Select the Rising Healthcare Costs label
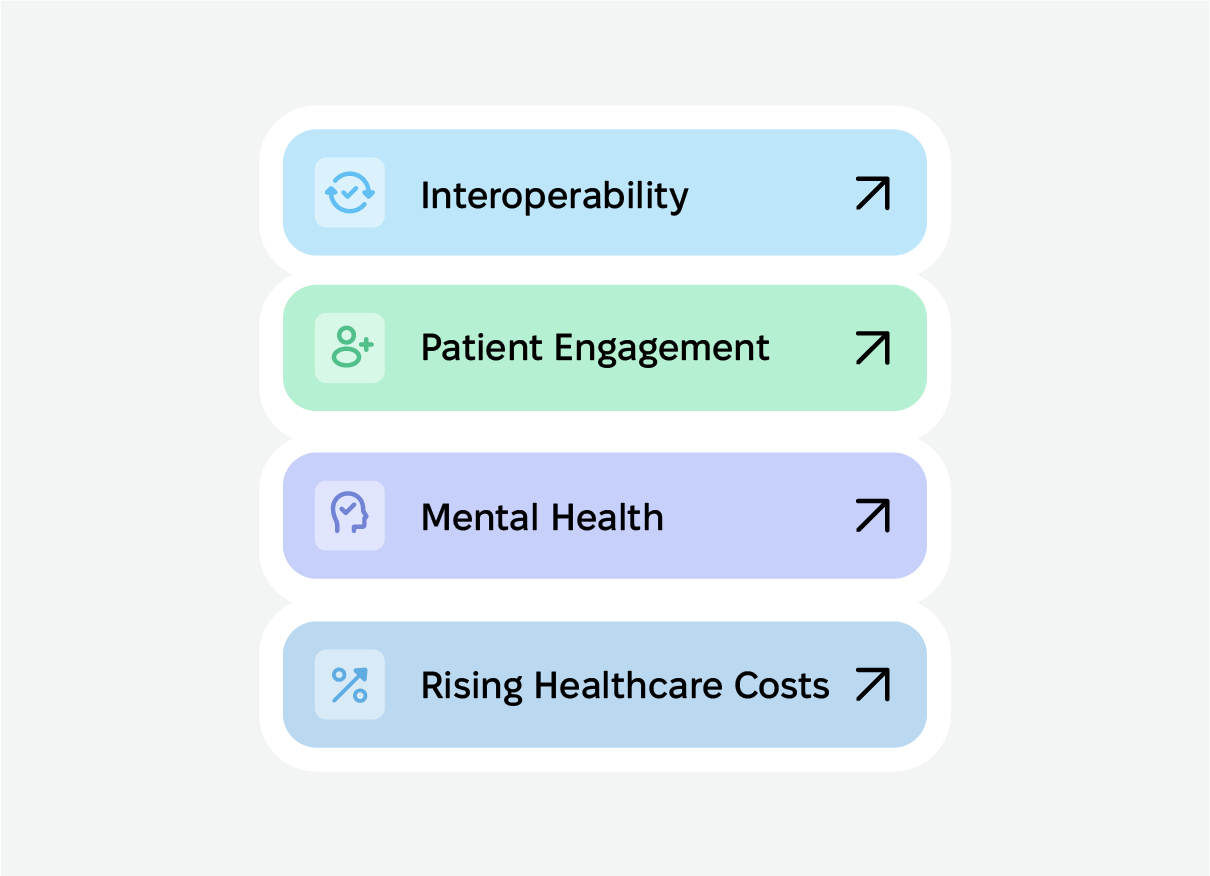Image resolution: width=1210 pixels, height=876 pixels. tap(625, 686)
